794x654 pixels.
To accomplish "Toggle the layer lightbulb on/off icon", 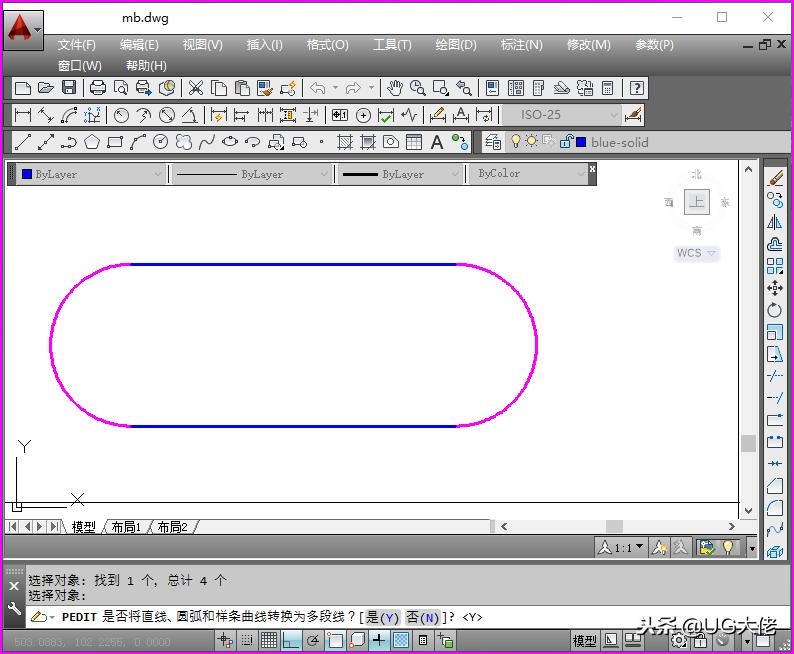I will point(516,142).
